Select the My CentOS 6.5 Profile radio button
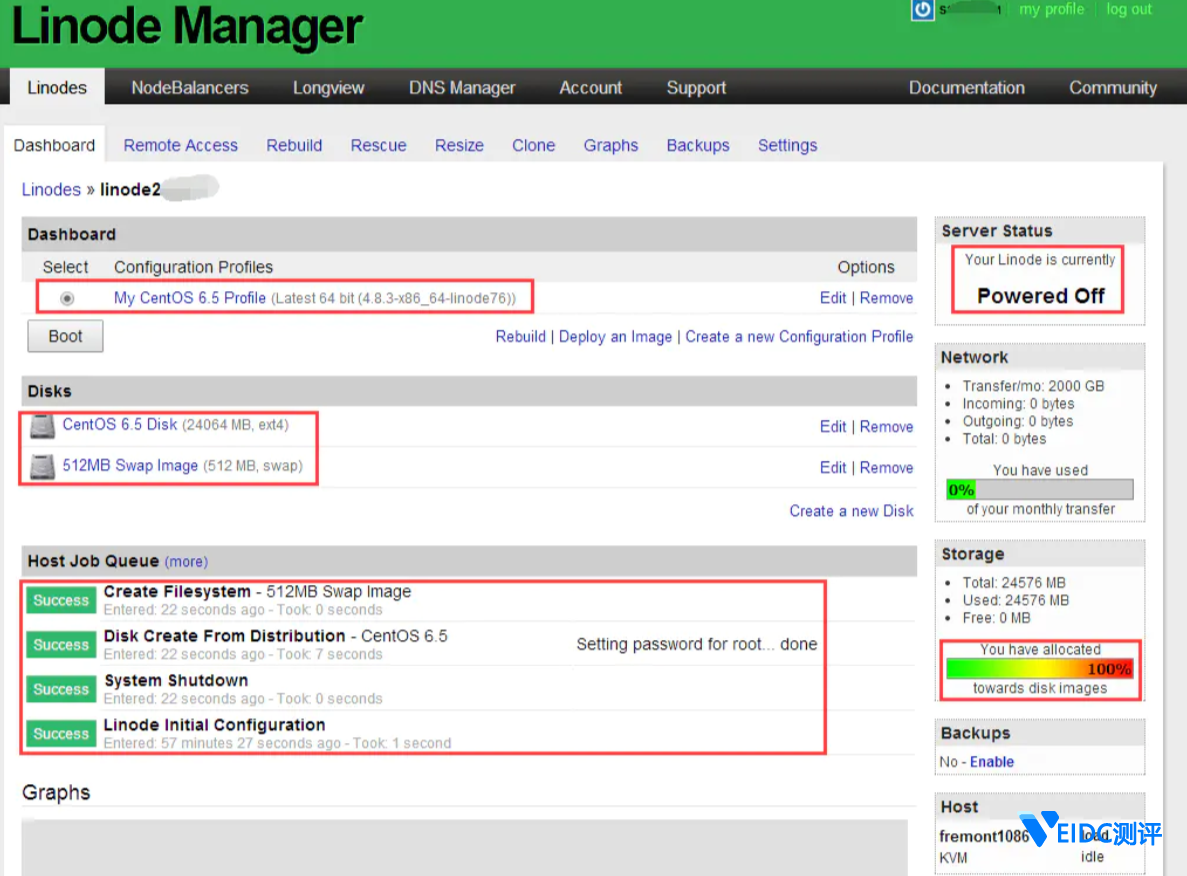Screen dimensions: 1187x876 click(68, 298)
